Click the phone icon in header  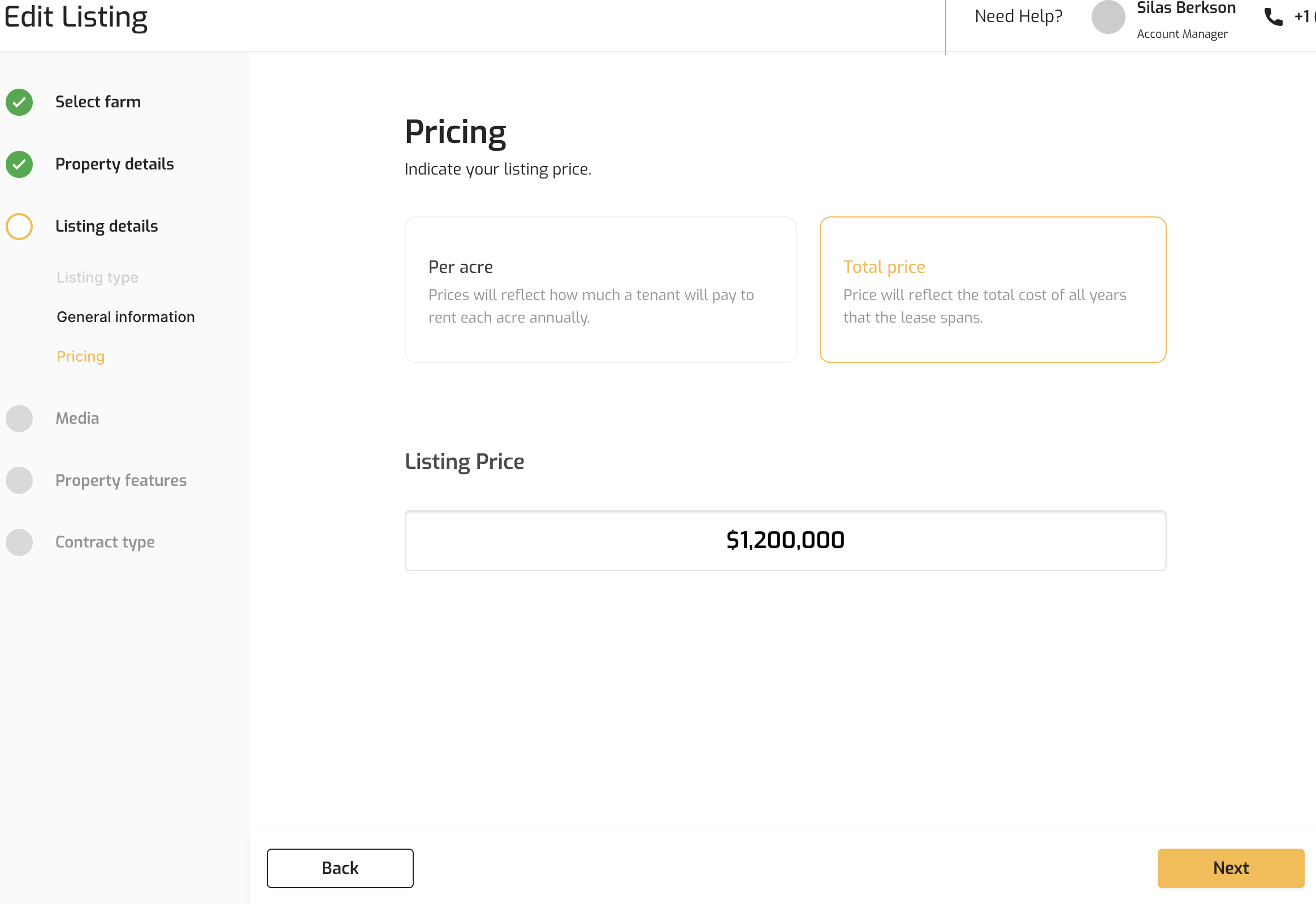coord(1273,17)
